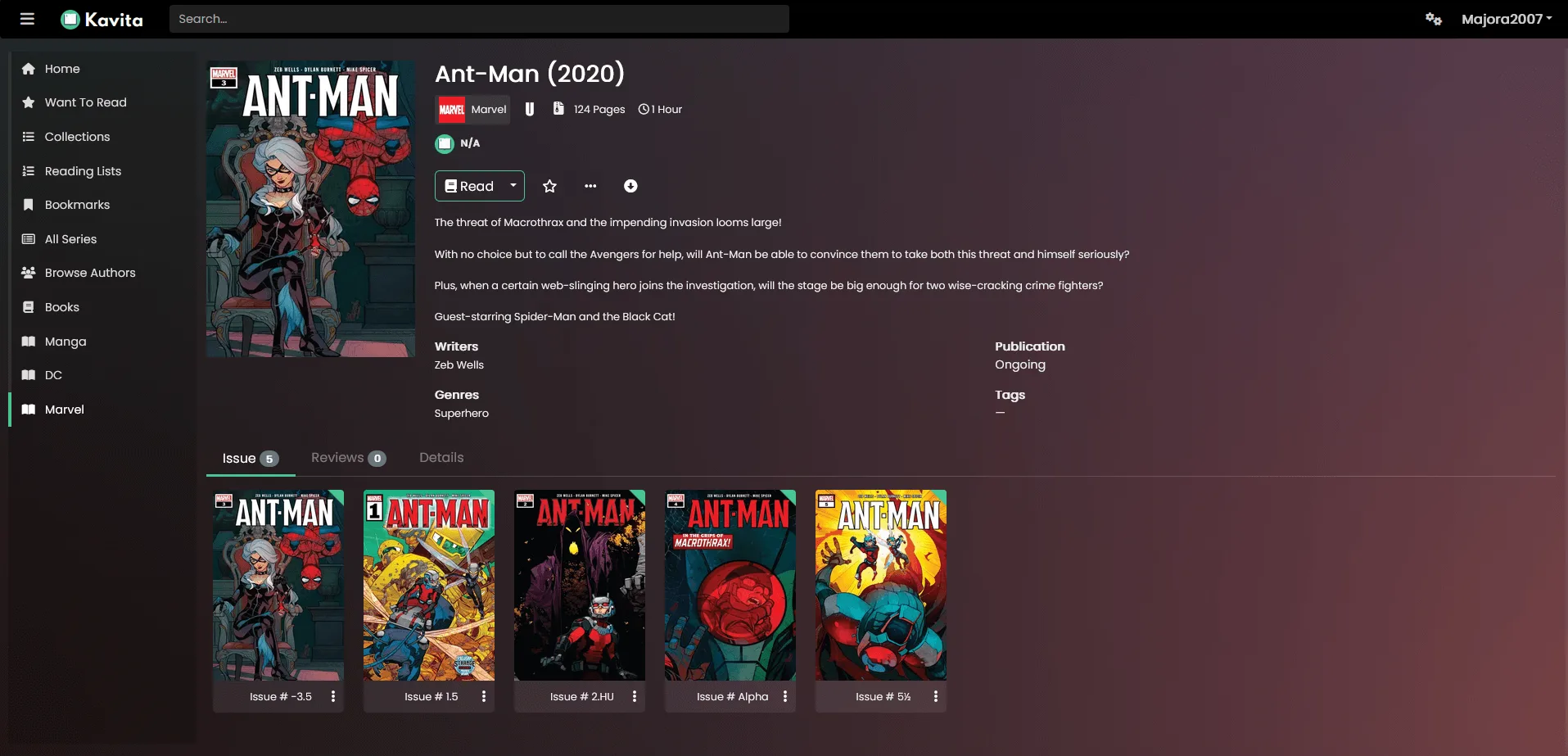Click the 1 Hour clock icon
This screenshot has width=1568, height=756.
point(644,109)
